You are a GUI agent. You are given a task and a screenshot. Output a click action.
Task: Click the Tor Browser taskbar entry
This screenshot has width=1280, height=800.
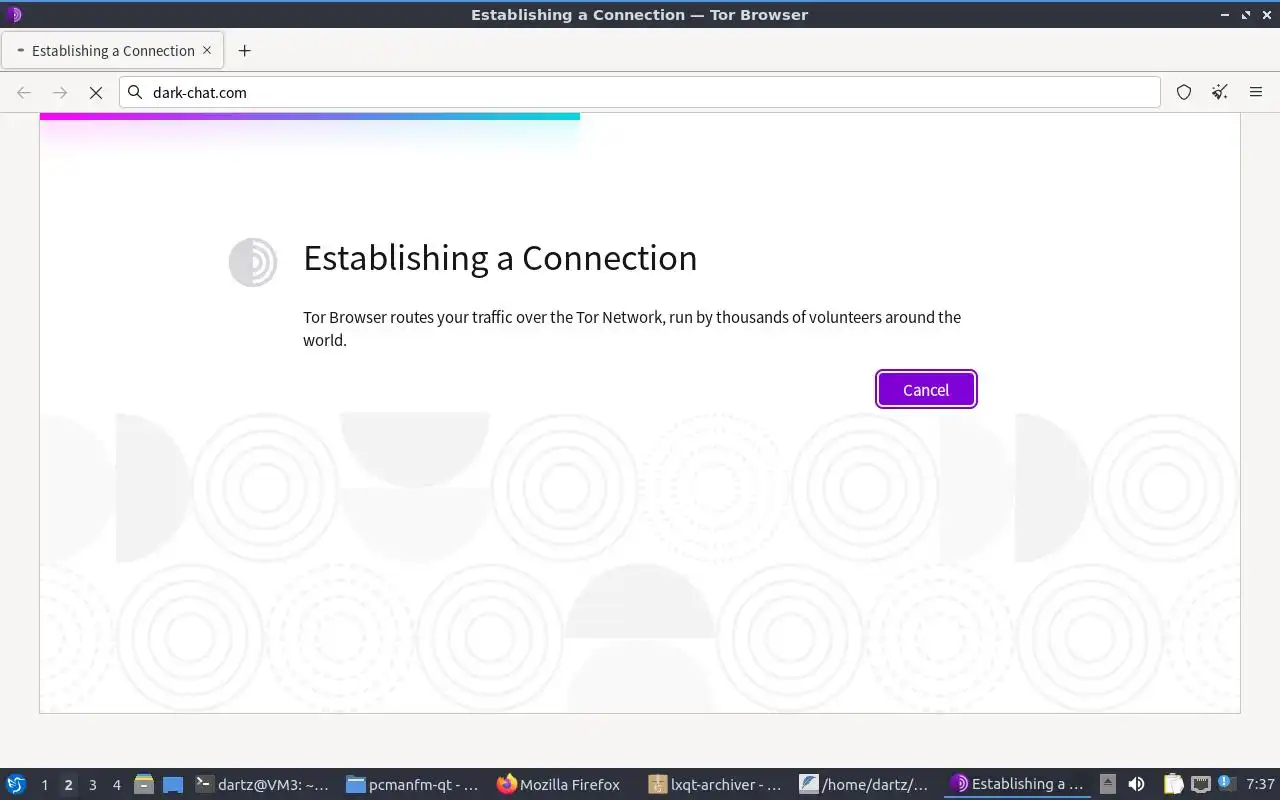coord(1018,784)
